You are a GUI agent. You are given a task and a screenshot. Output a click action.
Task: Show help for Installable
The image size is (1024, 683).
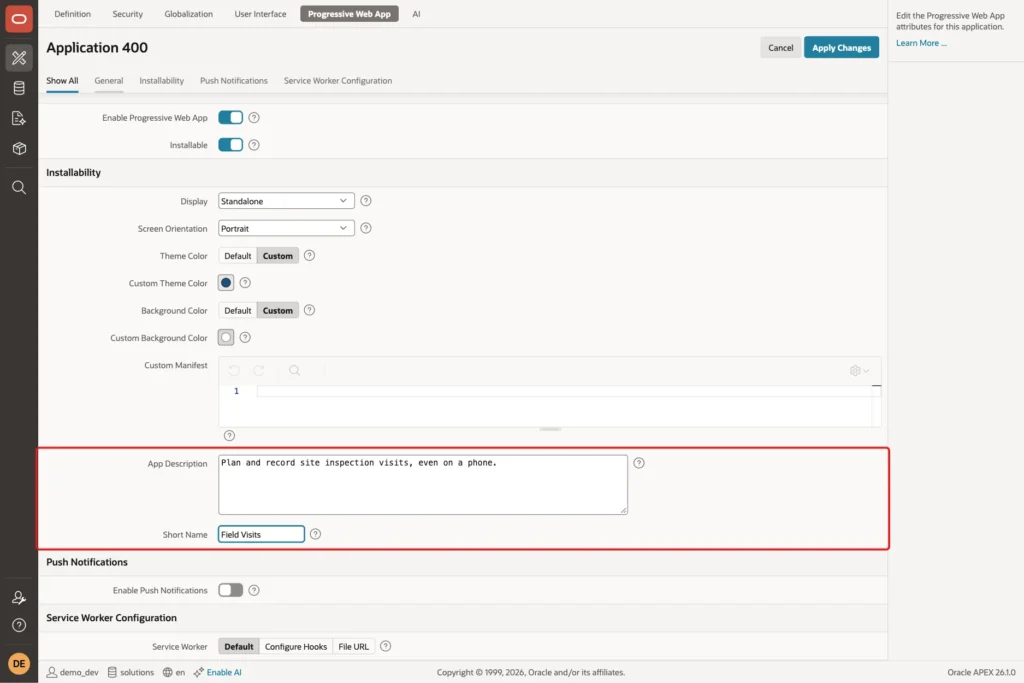point(254,145)
